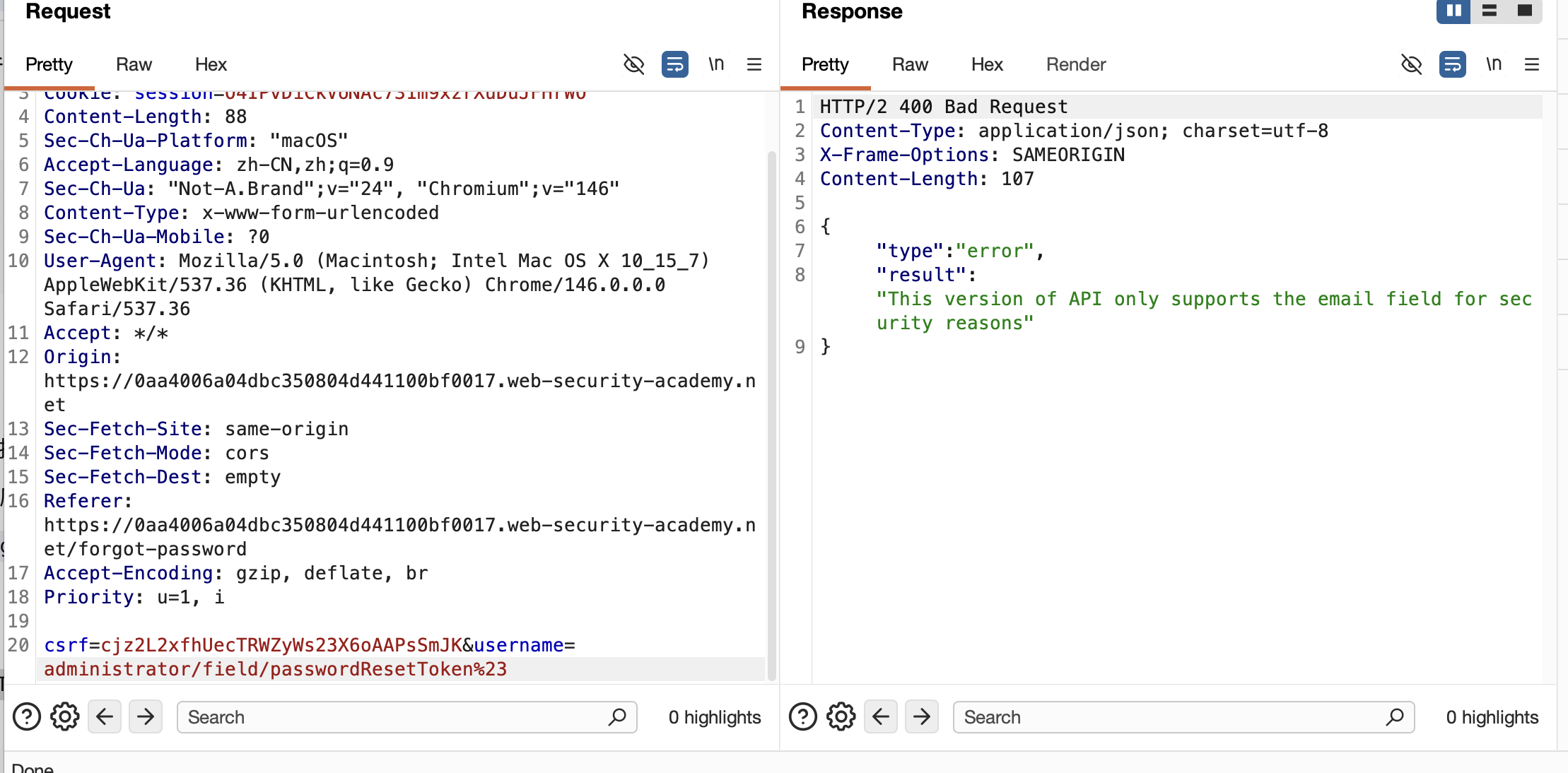This screenshot has width=1568, height=773.
Task: Toggle show newline characters in Response panel
Action: pos(1494,64)
